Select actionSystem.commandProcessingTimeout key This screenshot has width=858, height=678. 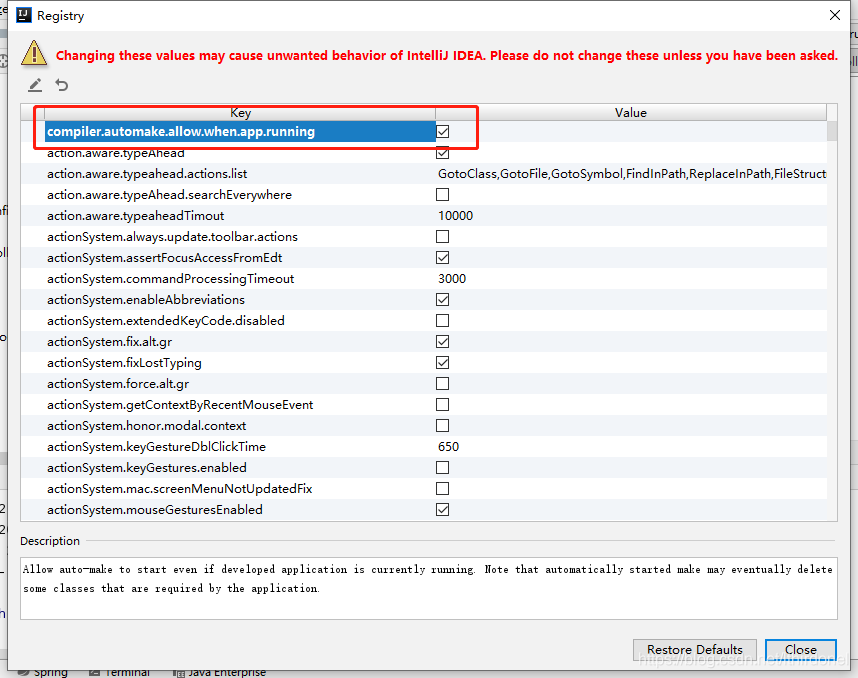click(171, 279)
